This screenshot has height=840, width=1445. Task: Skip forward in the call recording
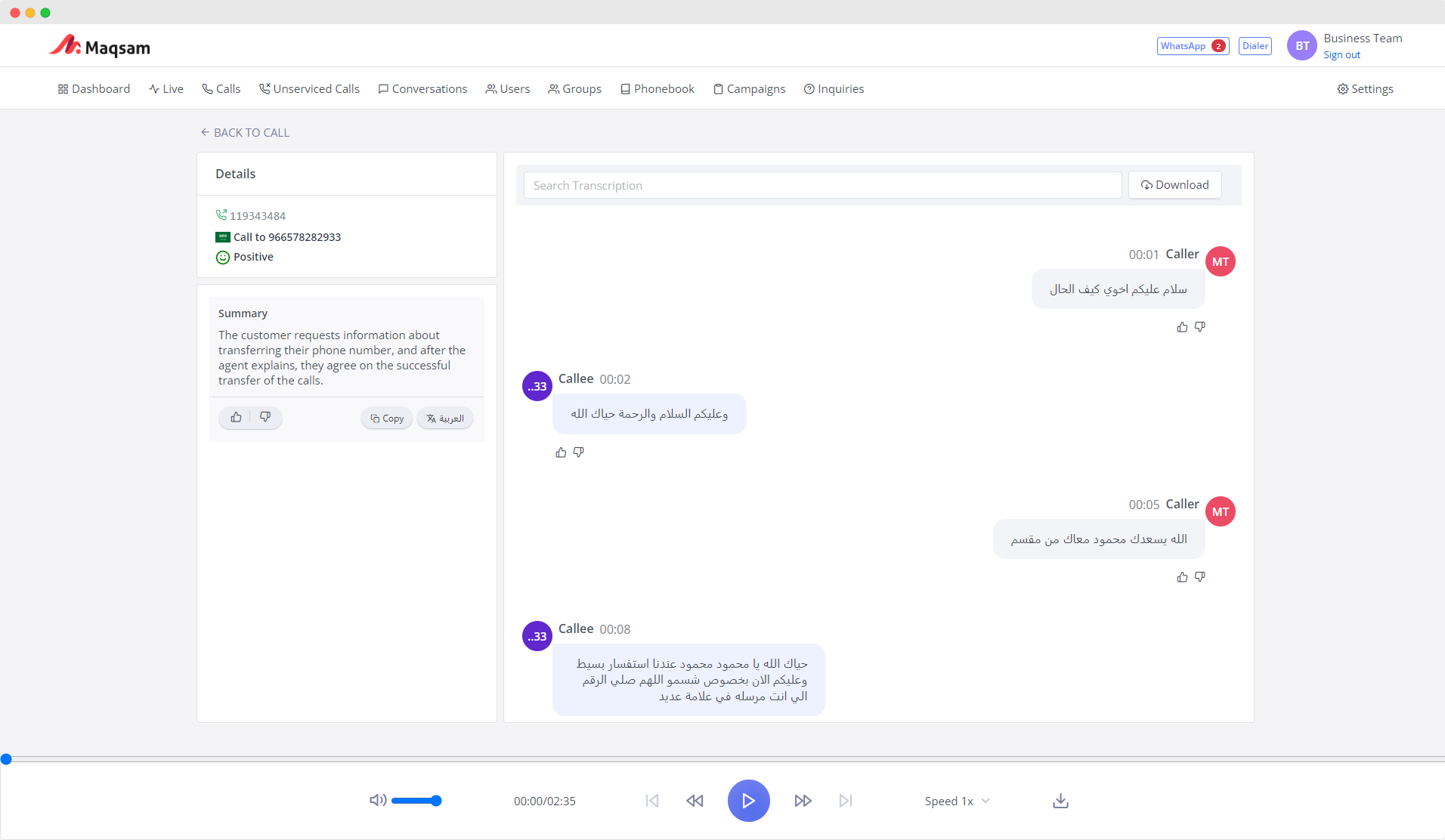(x=803, y=801)
